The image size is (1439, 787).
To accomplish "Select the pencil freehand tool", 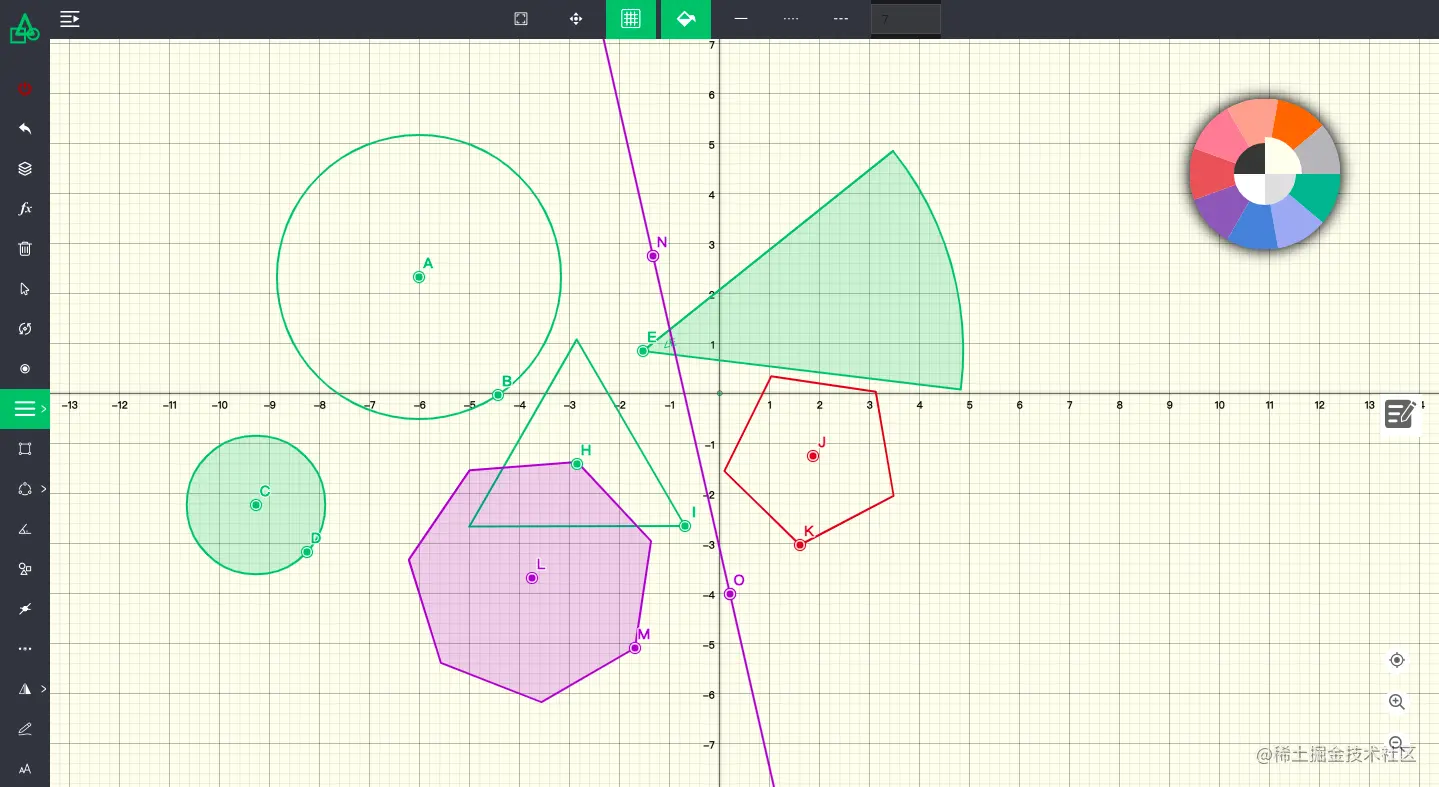I will tap(25, 729).
